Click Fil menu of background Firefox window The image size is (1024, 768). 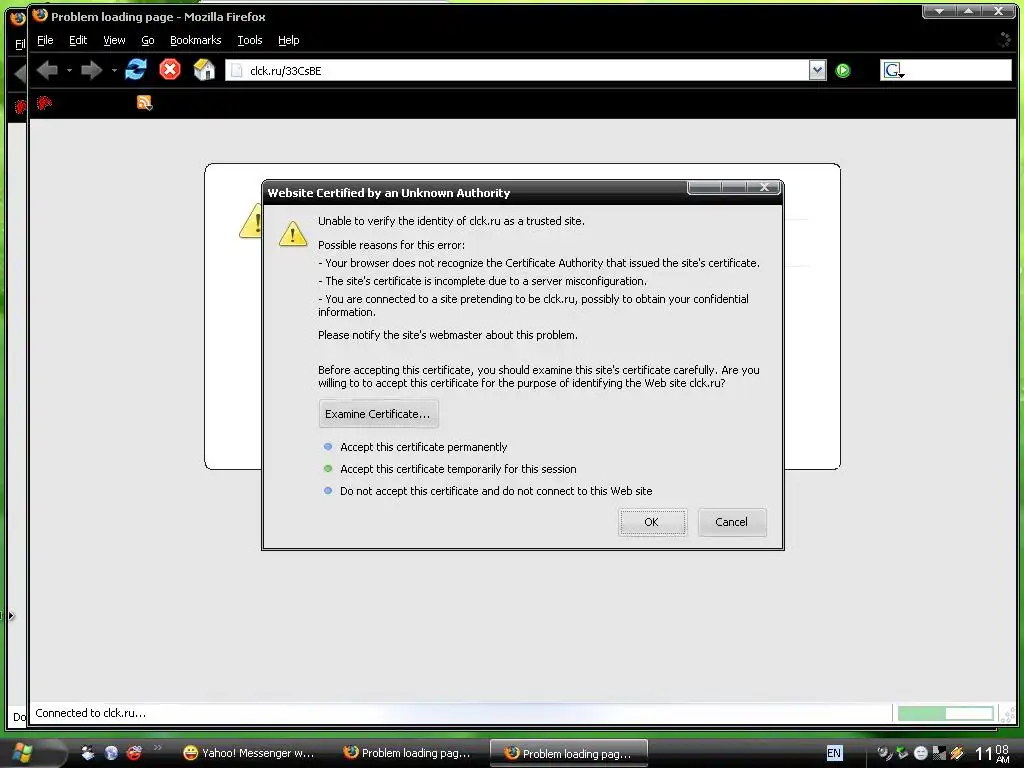coord(20,44)
